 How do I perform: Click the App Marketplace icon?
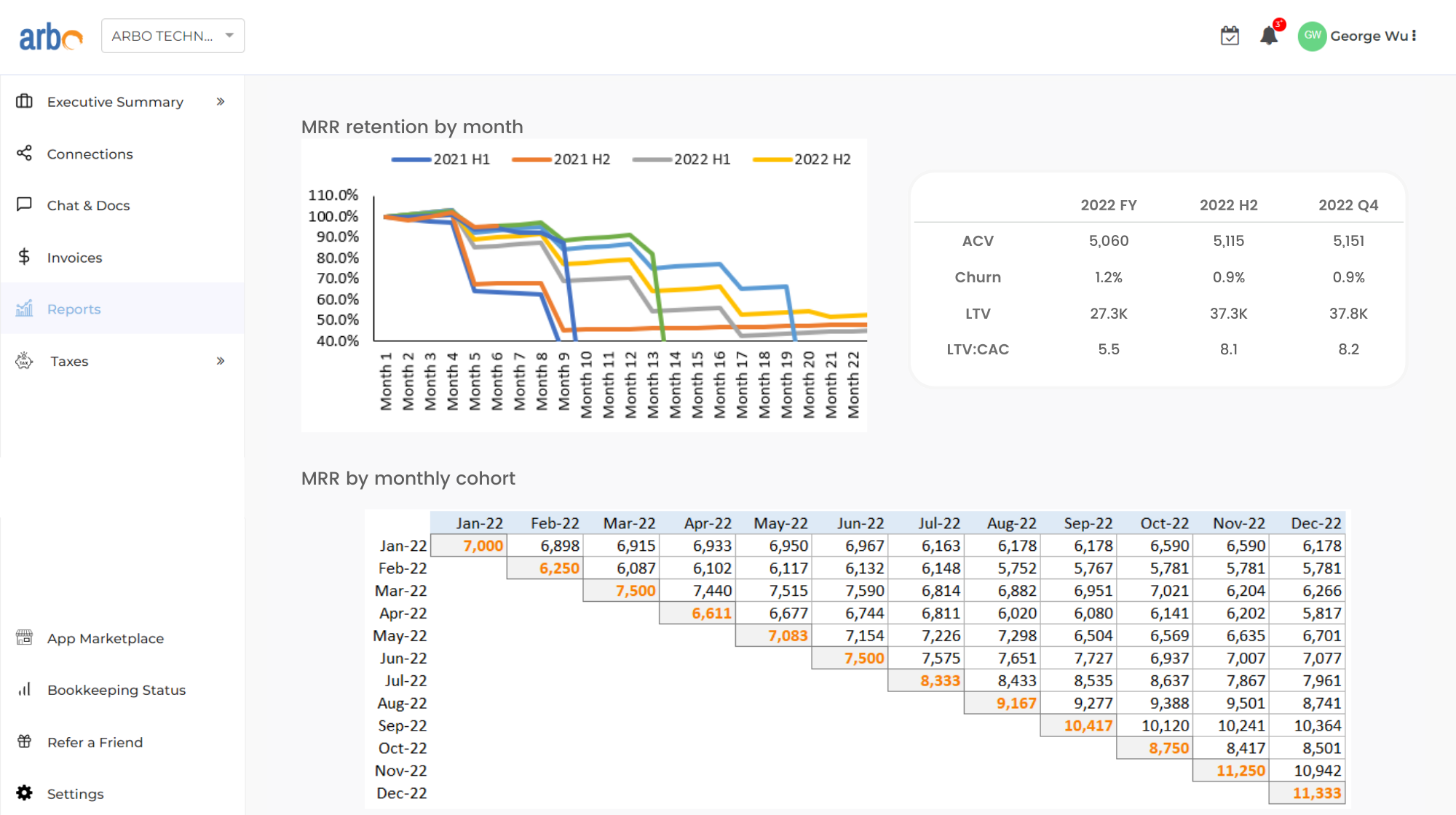pos(23,637)
